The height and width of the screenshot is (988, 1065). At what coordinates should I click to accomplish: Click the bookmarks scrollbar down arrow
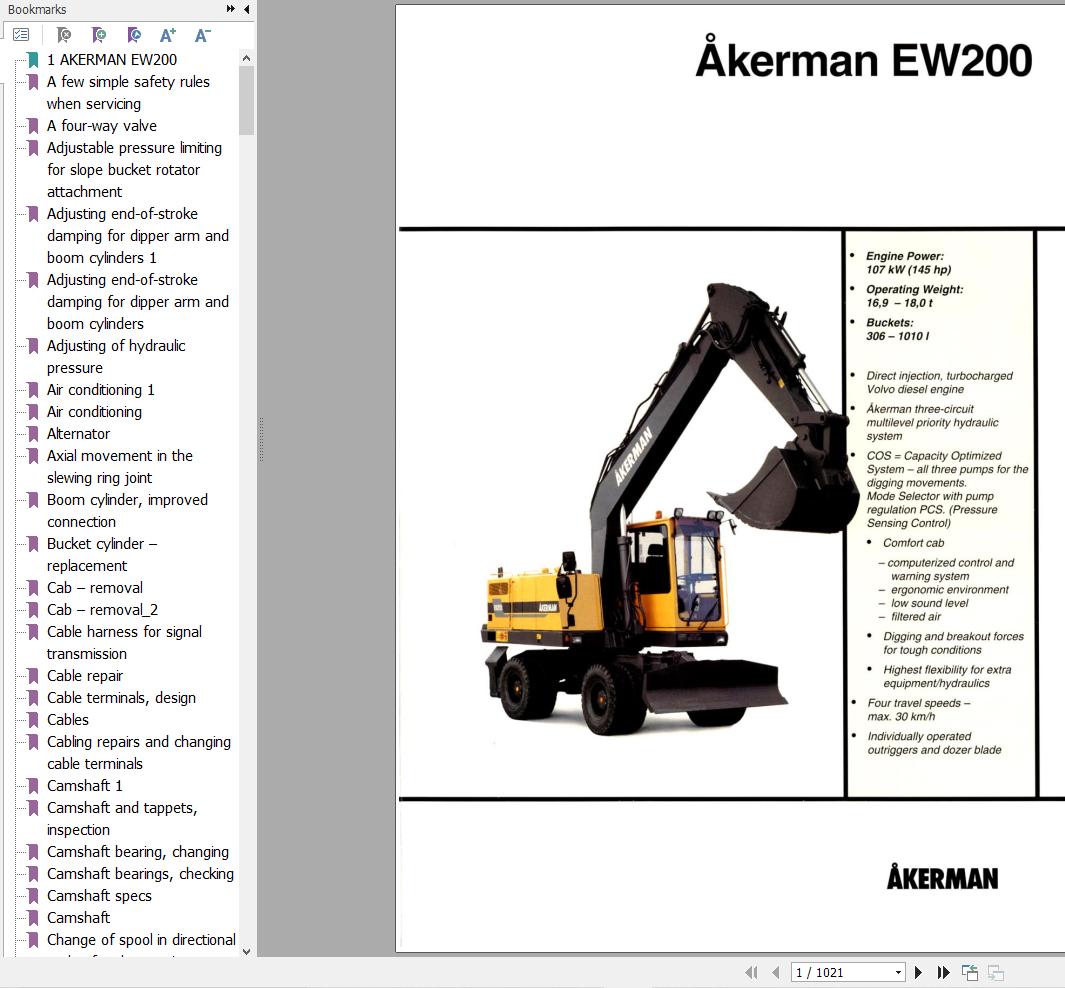pos(247,951)
